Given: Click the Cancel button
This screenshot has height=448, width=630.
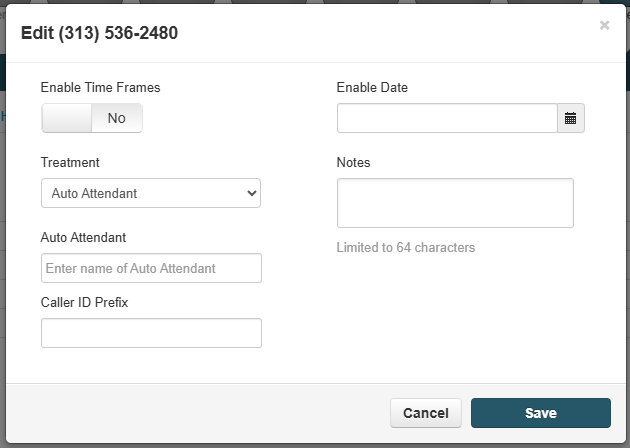Looking at the screenshot, I should (x=426, y=413).
